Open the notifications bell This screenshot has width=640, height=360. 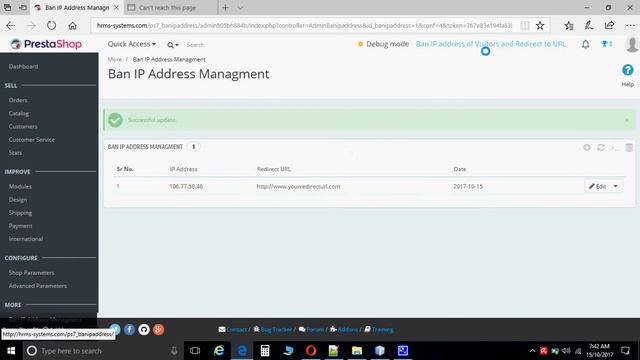point(585,44)
